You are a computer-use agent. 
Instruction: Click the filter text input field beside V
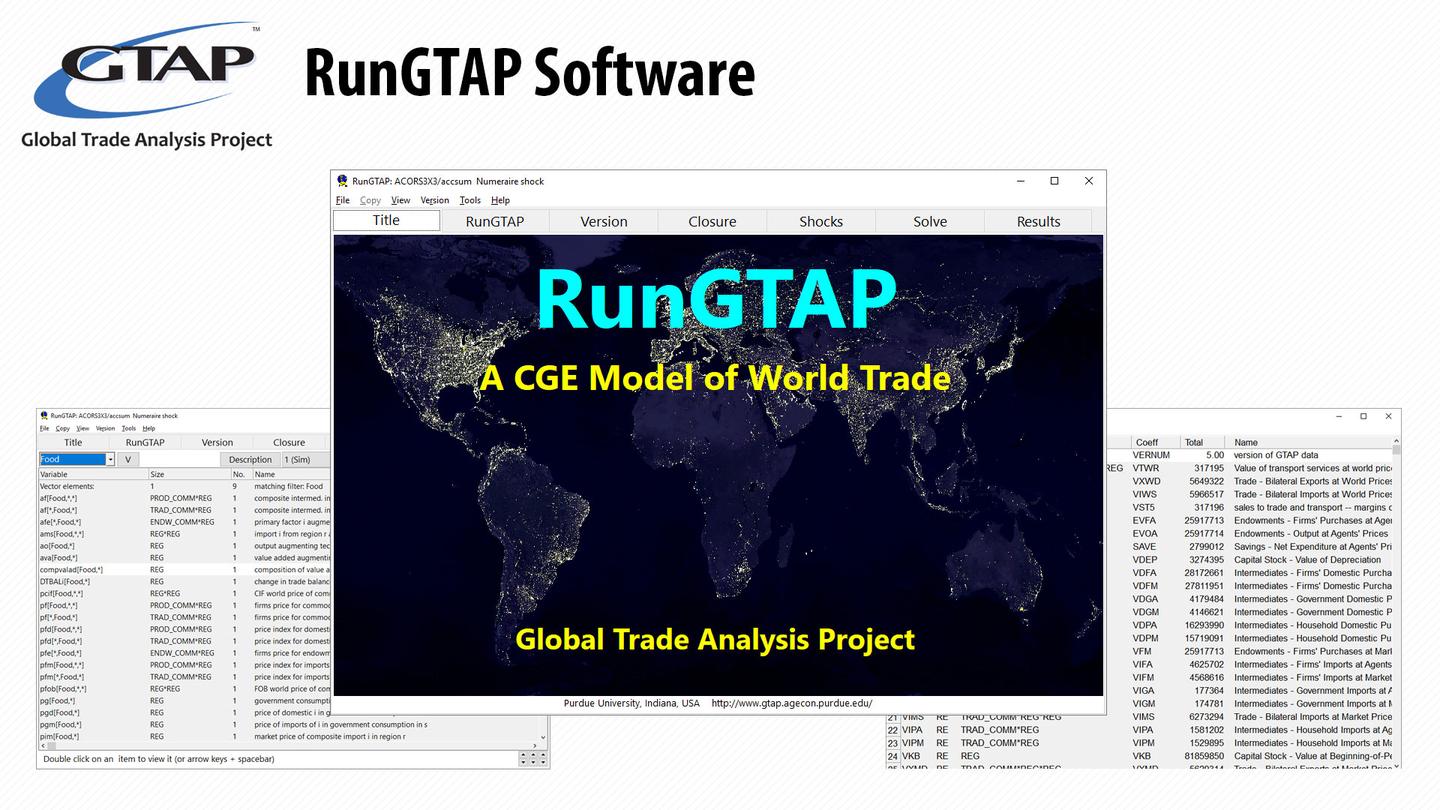pyautogui.click(x=180, y=459)
